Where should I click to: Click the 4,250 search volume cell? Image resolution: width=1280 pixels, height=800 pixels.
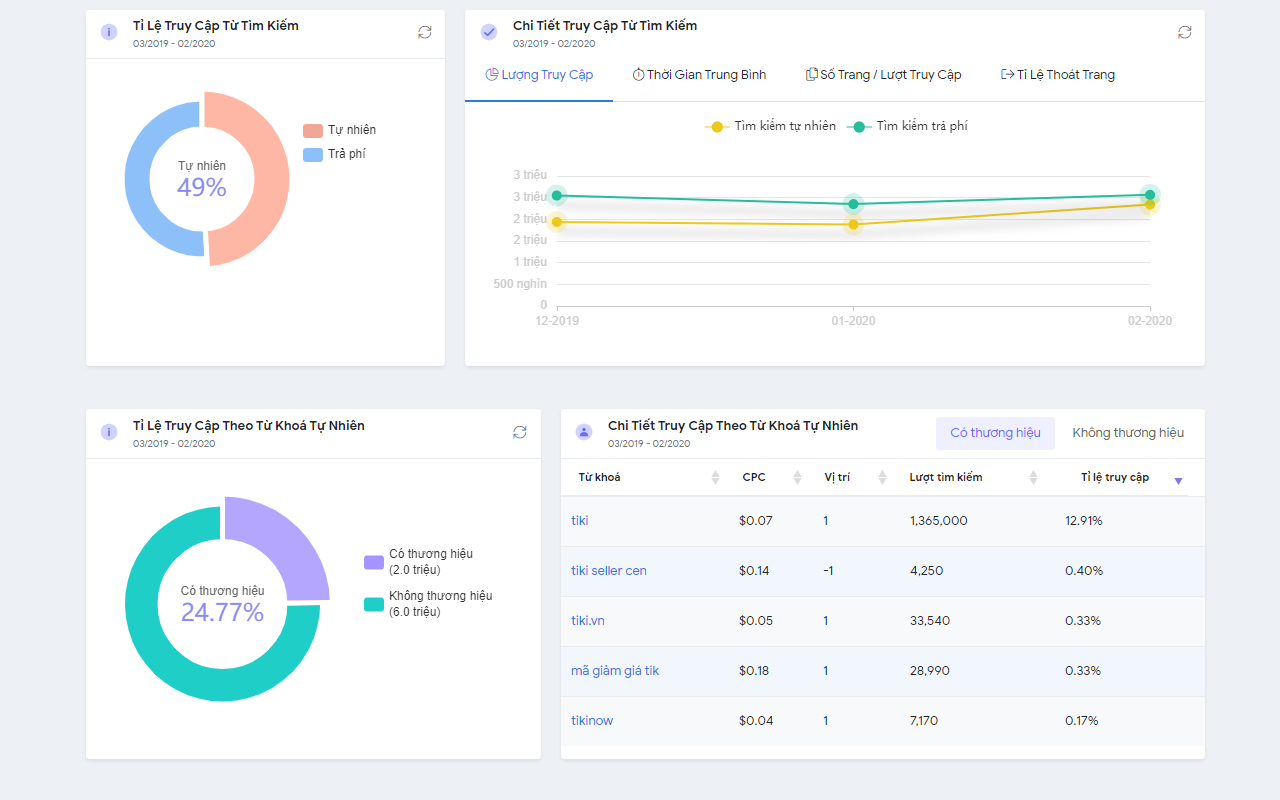[926, 571]
